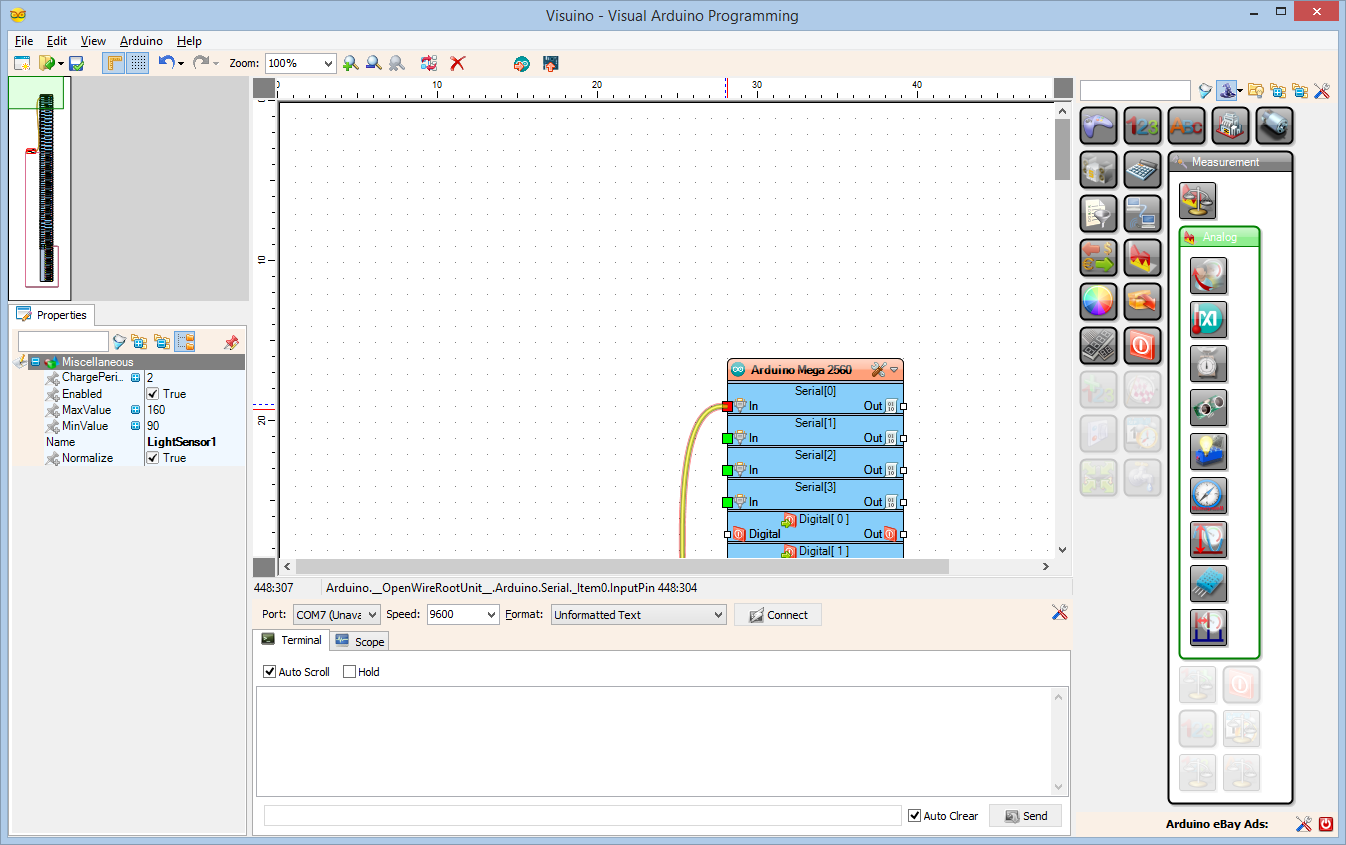Image resolution: width=1346 pixels, height=845 pixels.
Task: Select the weighing scale component
Action: (1209, 364)
